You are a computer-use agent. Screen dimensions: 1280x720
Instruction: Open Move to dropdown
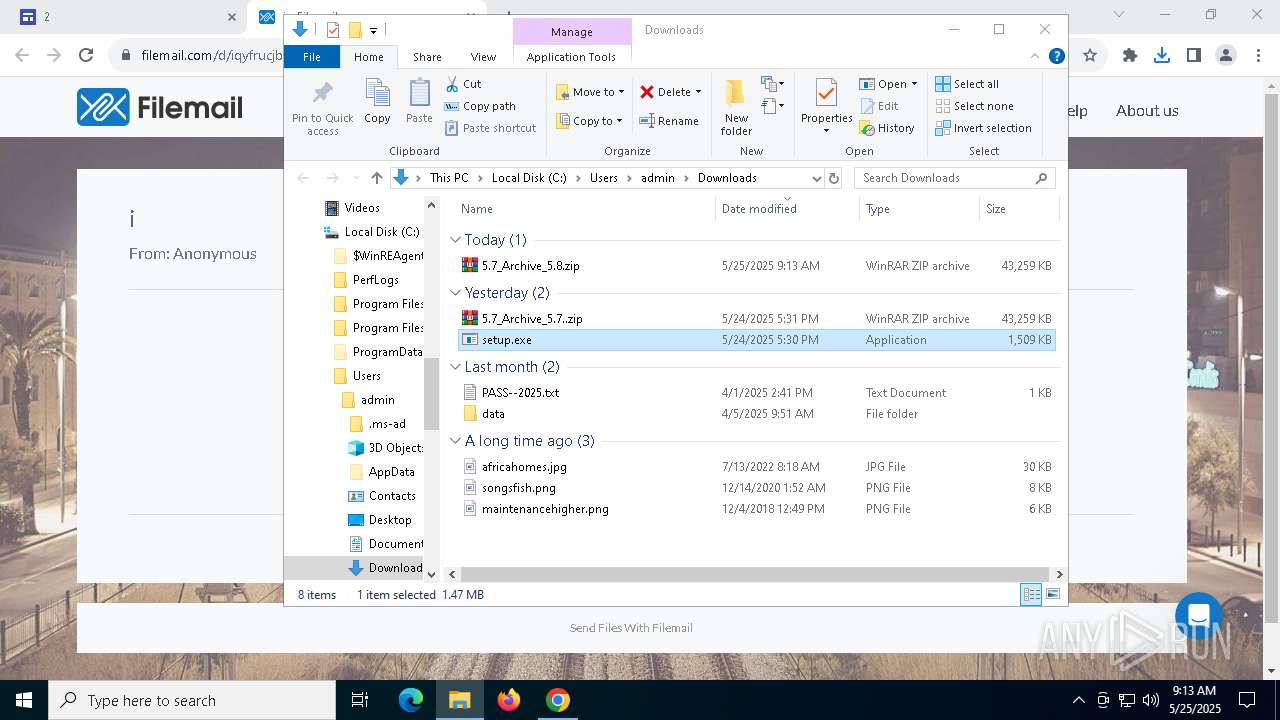pyautogui.click(x=590, y=92)
